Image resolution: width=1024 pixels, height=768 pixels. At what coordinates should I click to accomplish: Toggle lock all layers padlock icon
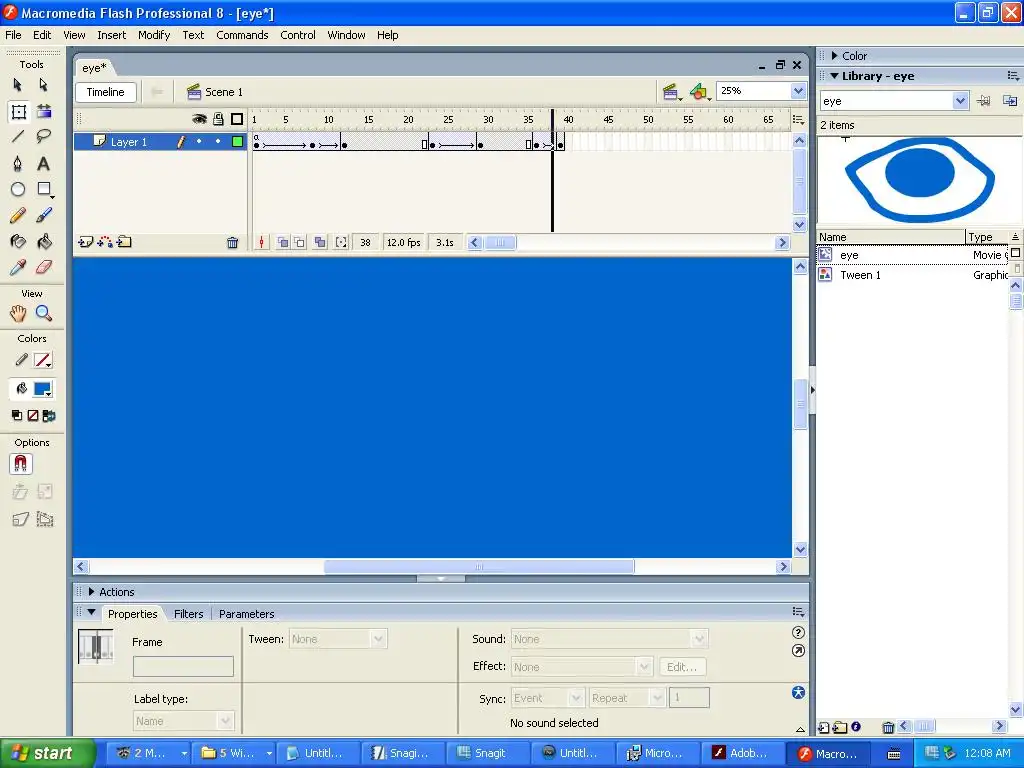point(218,119)
